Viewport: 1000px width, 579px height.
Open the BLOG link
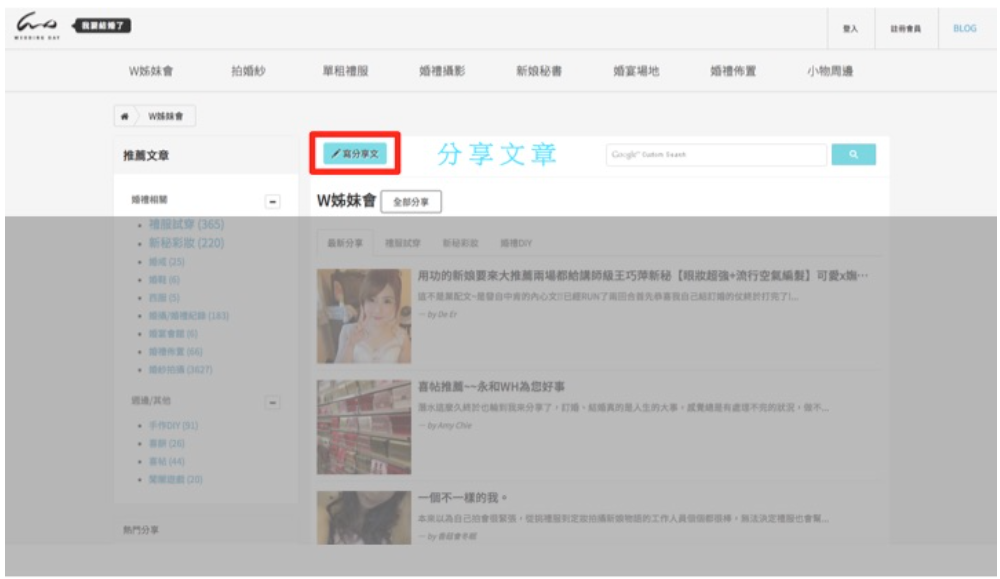point(964,29)
